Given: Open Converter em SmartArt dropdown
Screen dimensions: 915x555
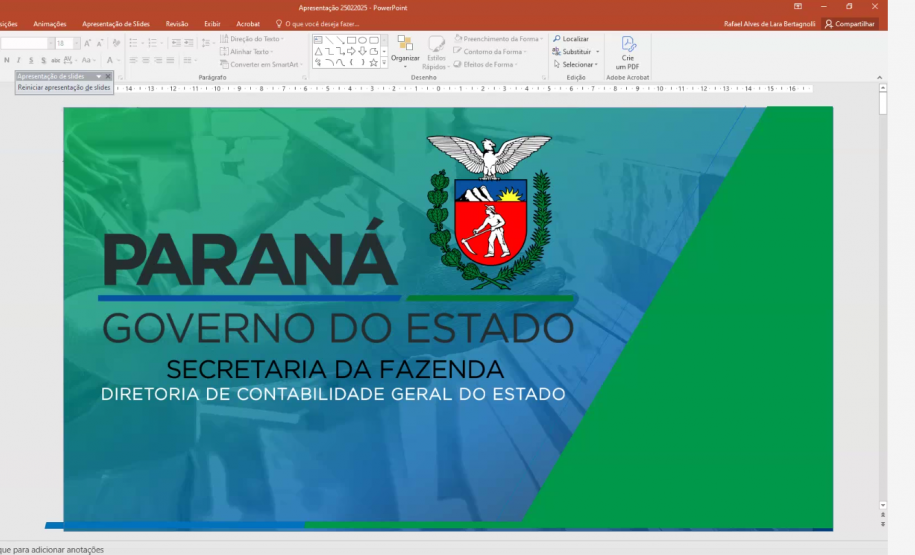Looking at the screenshot, I should tap(261, 64).
